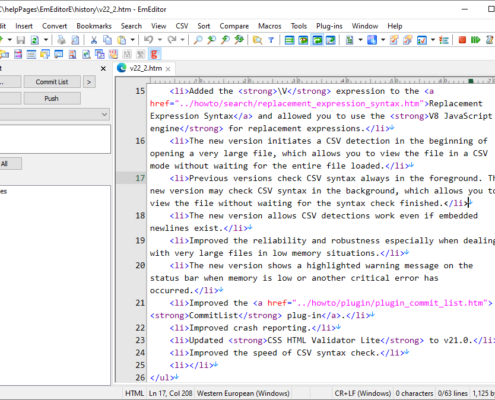
Task: Start macro recording with the red icon
Action: tap(462, 40)
